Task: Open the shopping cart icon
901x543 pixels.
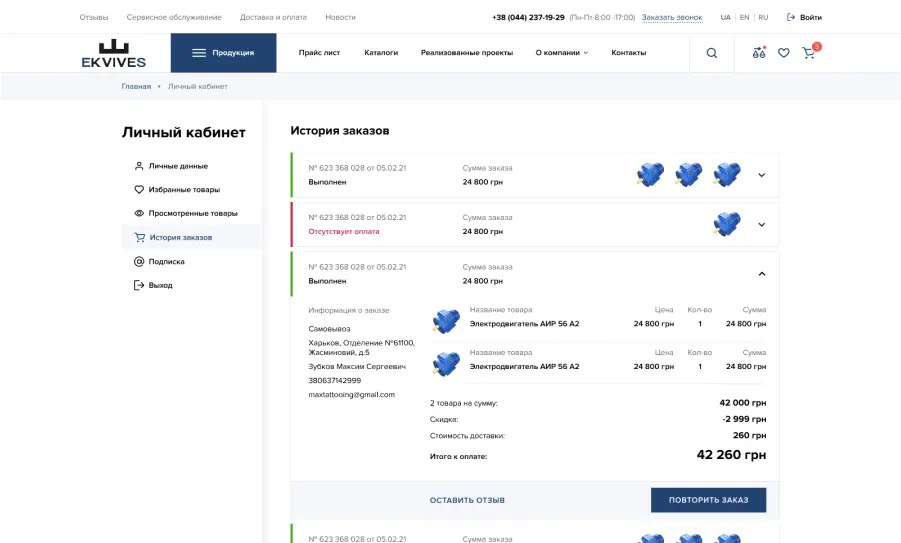Action: [808, 53]
